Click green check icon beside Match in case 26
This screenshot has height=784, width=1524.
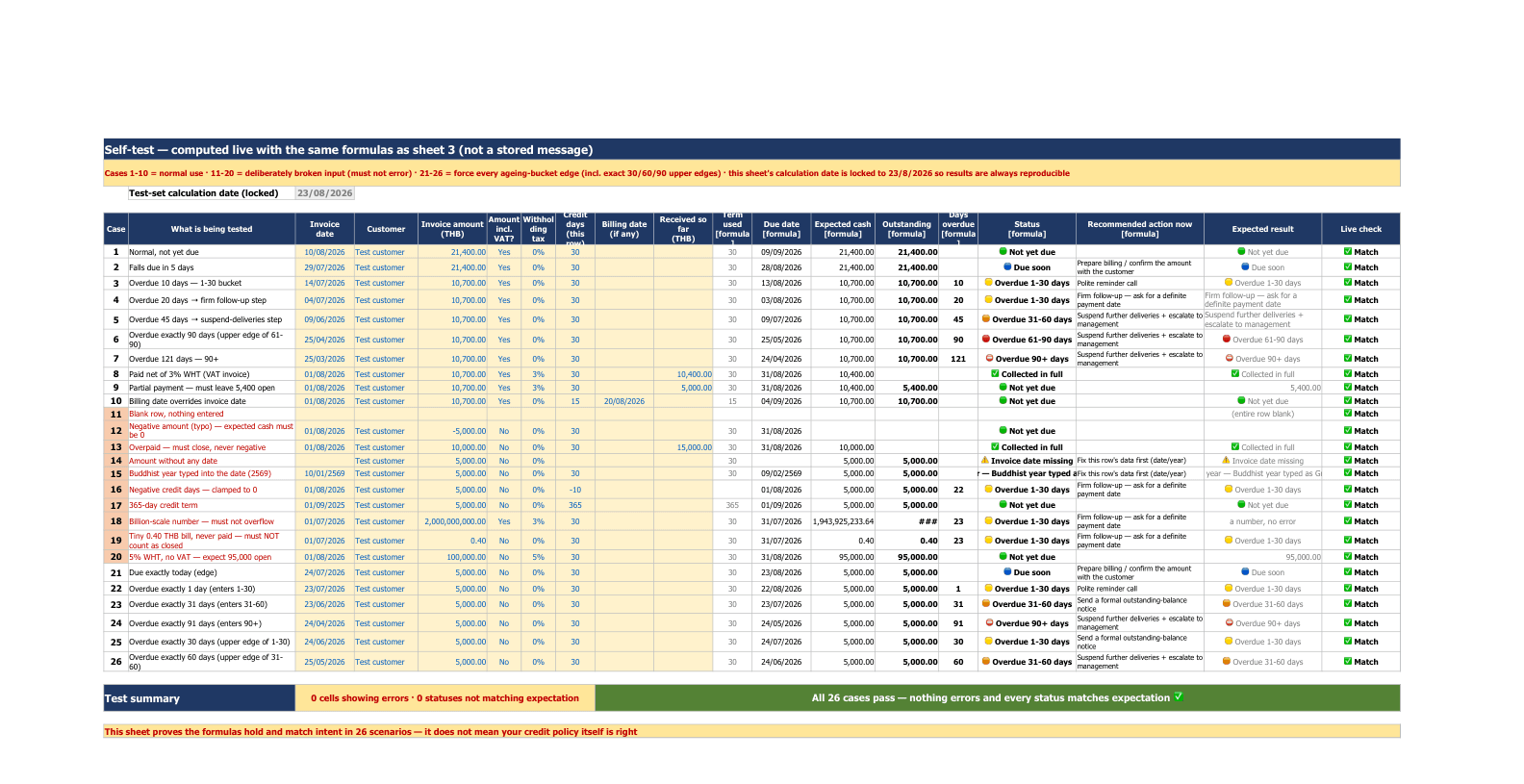[1348, 662]
